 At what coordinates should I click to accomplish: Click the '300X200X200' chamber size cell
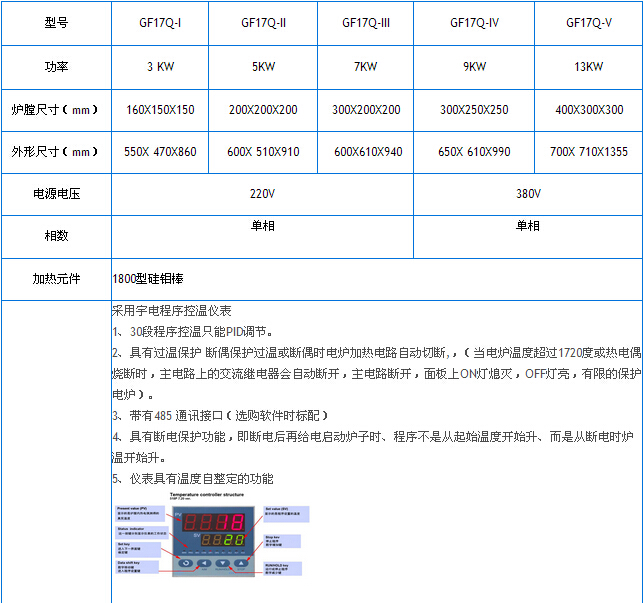(366, 110)
